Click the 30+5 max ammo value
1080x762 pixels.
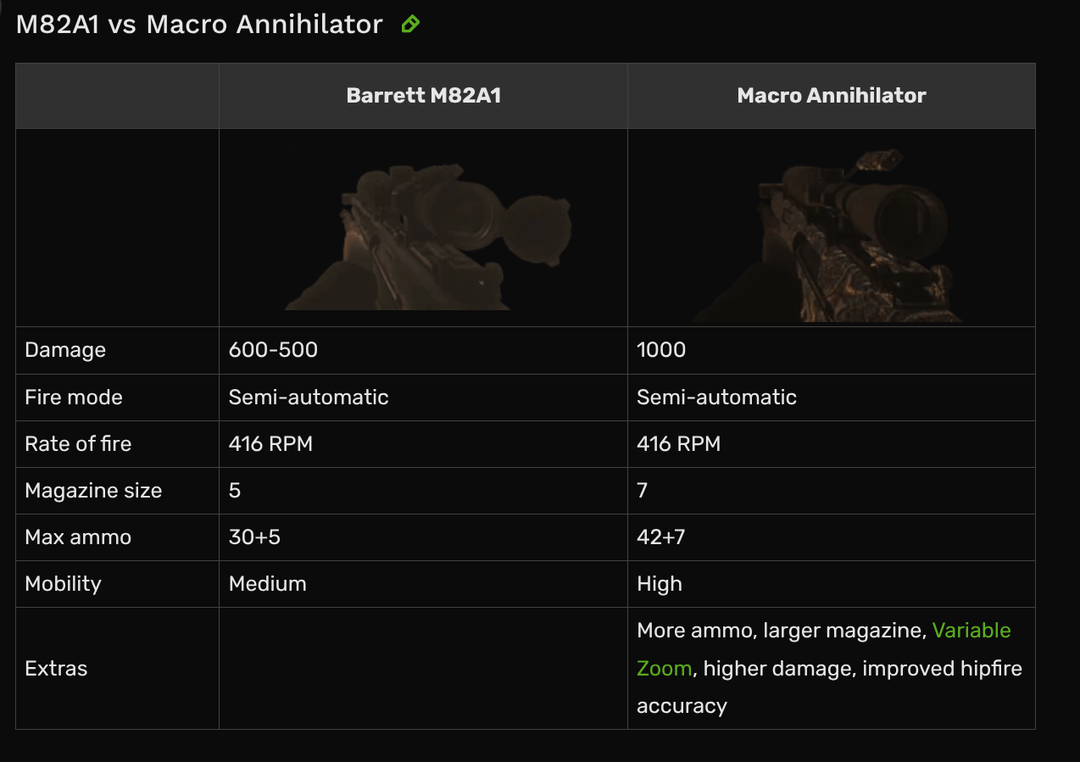[254, 537]
